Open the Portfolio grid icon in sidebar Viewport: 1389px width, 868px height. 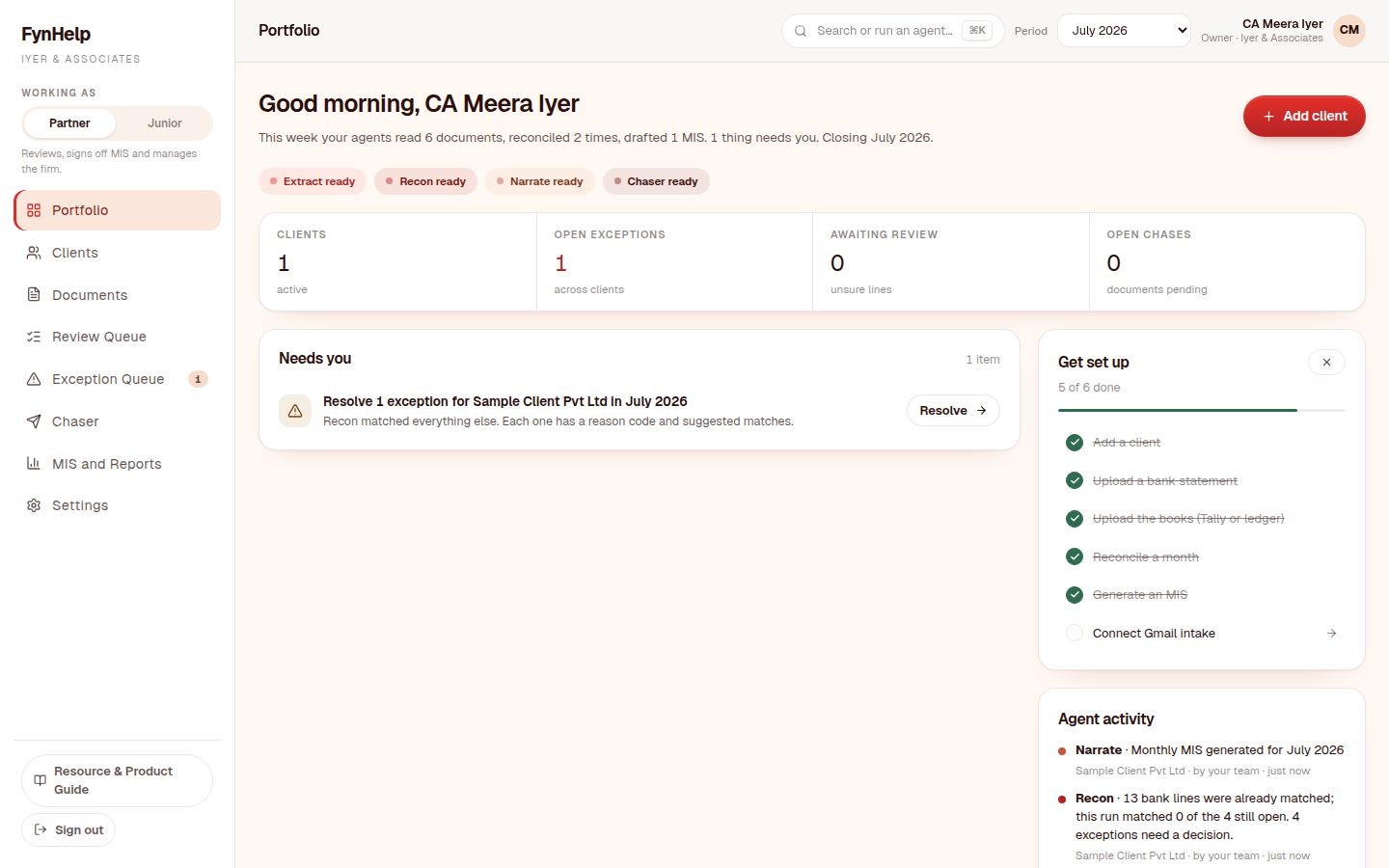[34, 210]
